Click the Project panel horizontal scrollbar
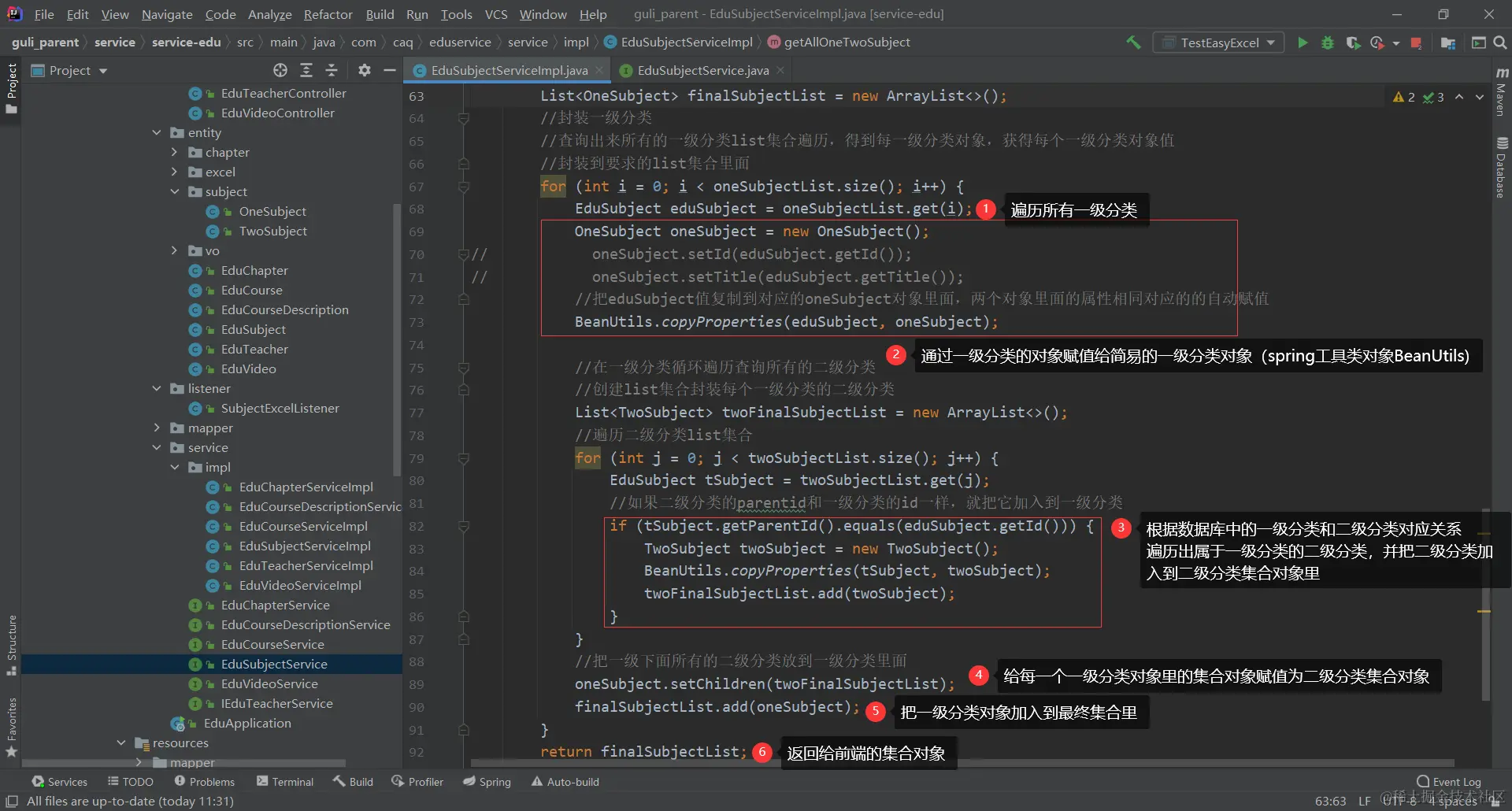This screenshot has height=811, width=1512. point(183,763)
